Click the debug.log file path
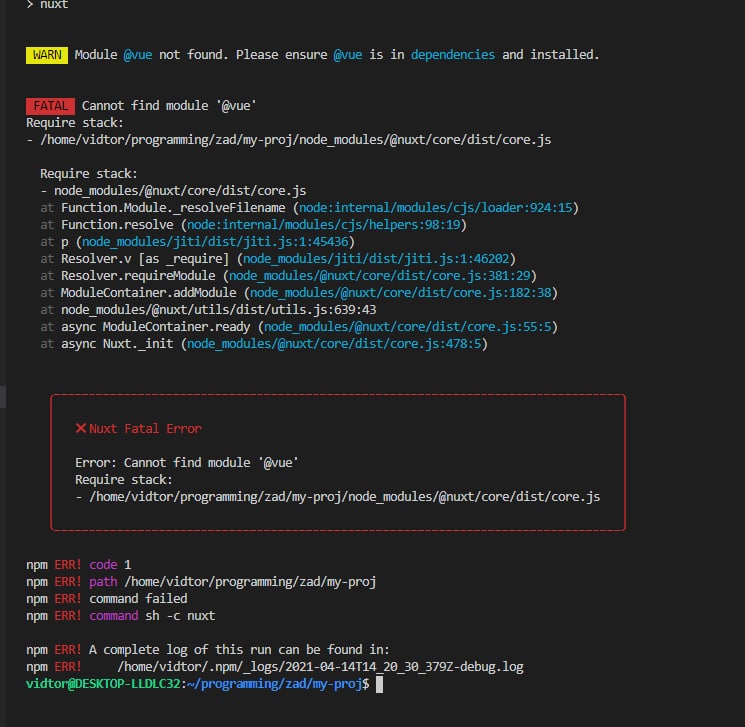Viewport: 745px width, 727px height. 320,667
